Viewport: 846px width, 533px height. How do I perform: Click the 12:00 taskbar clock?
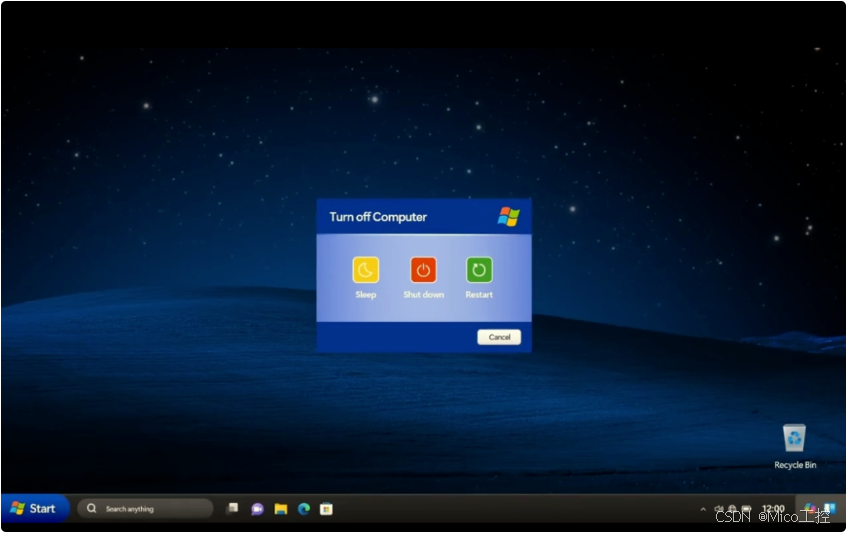(x=773, y=508)
